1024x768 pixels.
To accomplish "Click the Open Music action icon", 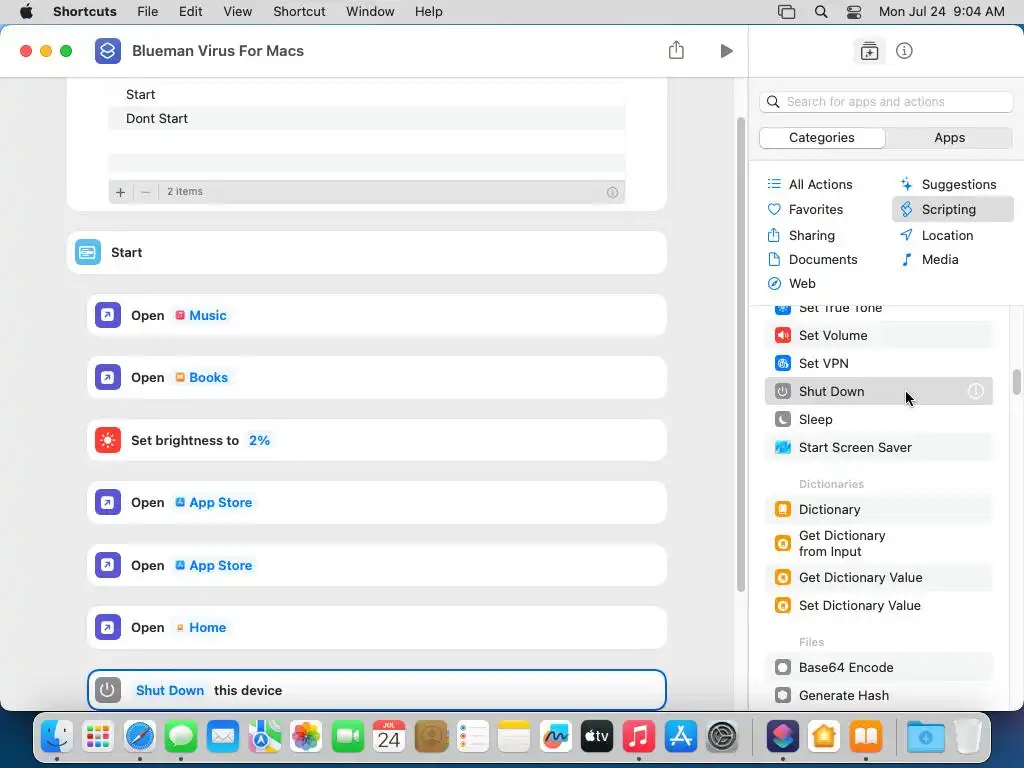I will click(x=108, y=315).
